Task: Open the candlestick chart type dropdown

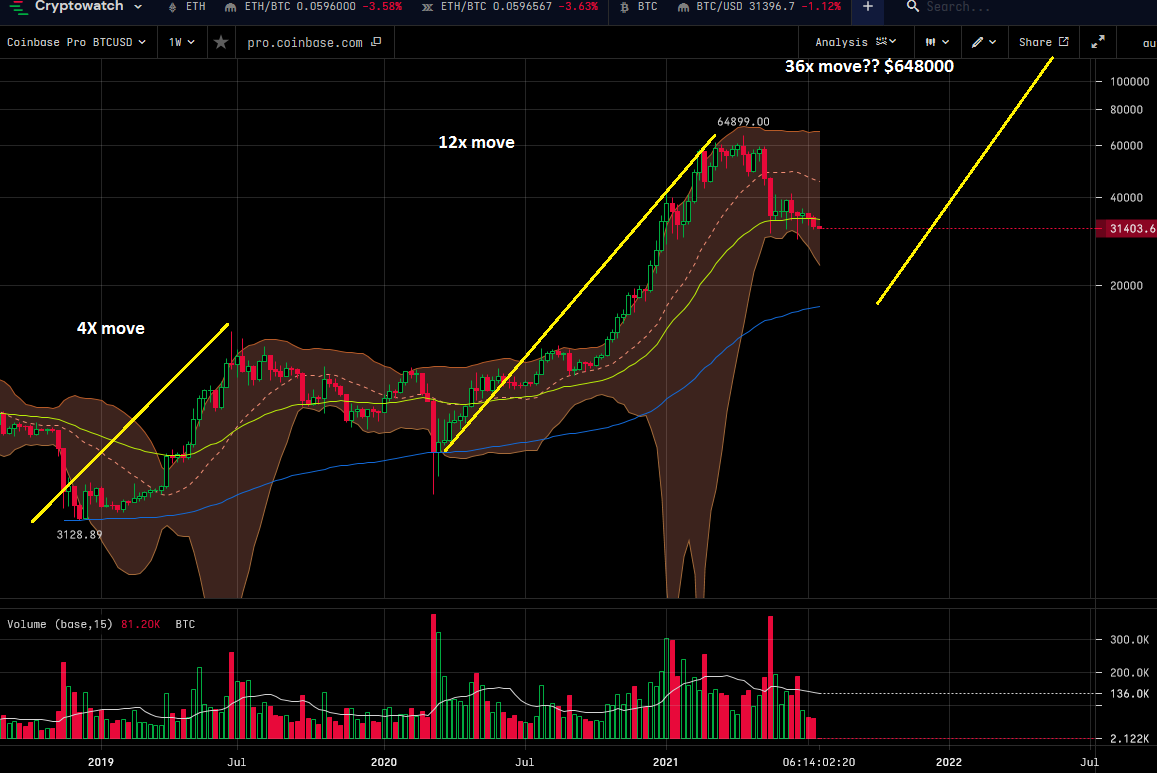Action: (x=937, y=42)
